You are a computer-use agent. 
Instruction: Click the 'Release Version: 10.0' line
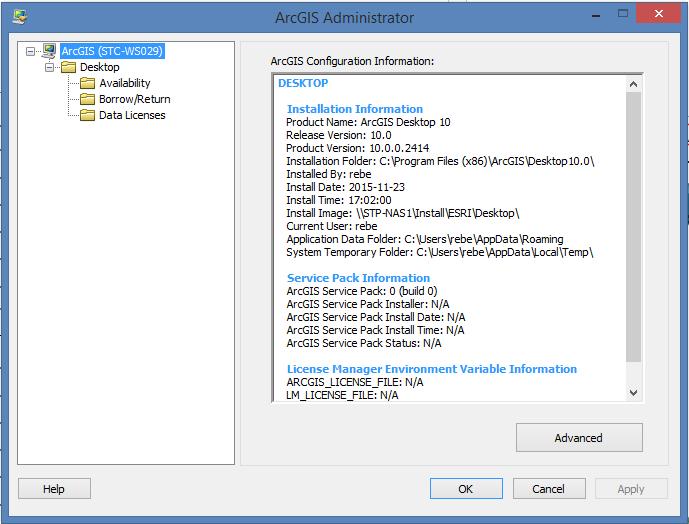coord(339,135)
